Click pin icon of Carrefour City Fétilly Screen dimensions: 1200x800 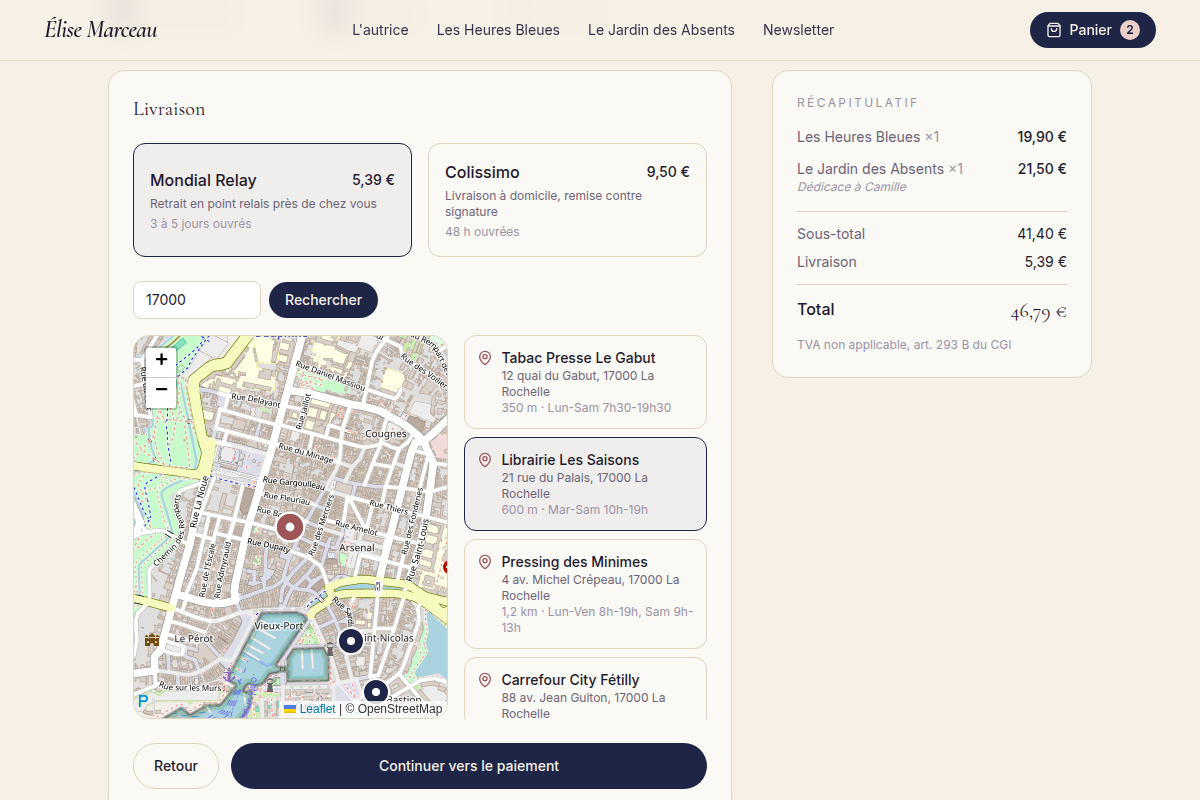485,680
